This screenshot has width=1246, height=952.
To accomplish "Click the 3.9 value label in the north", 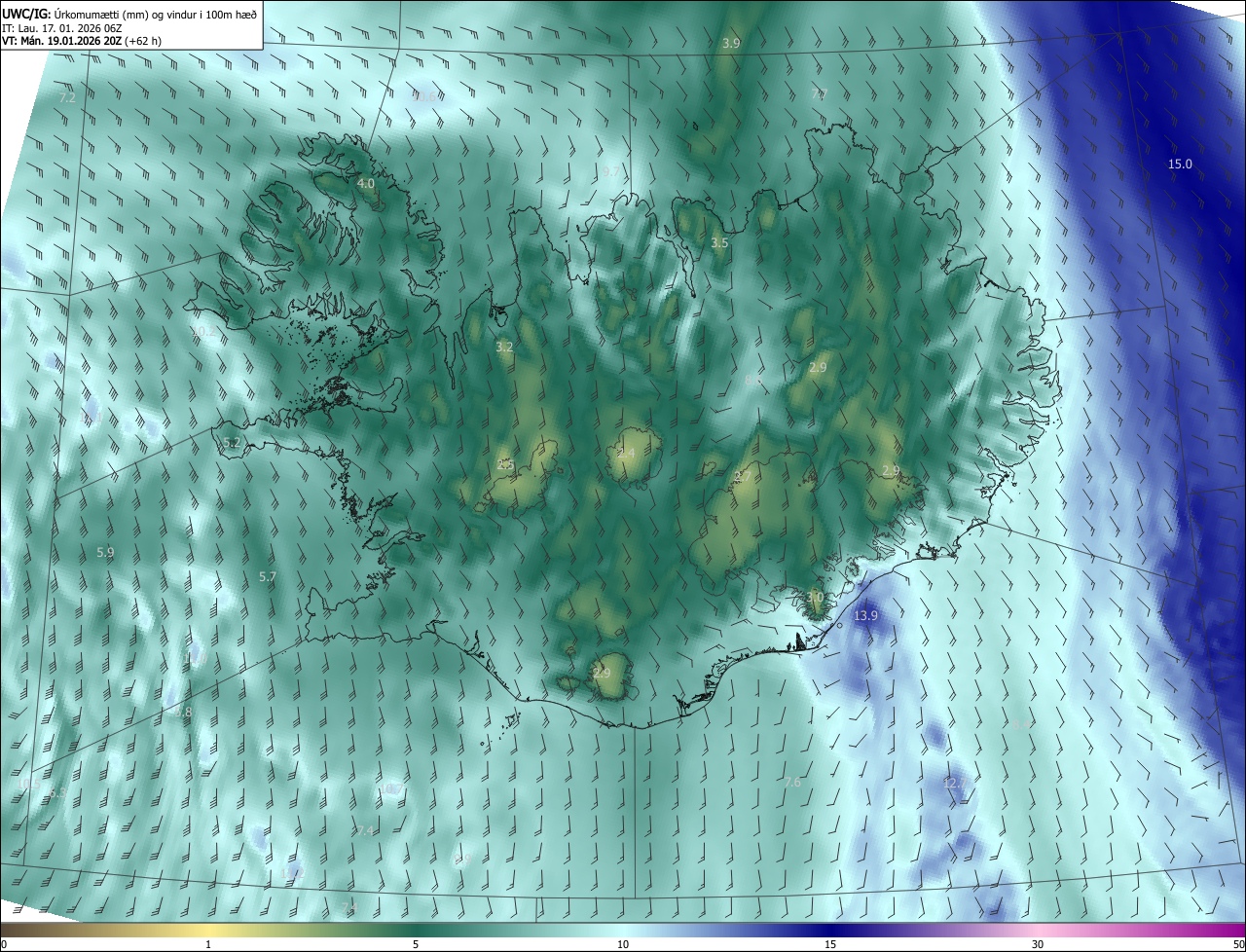I will coord(731,43).
